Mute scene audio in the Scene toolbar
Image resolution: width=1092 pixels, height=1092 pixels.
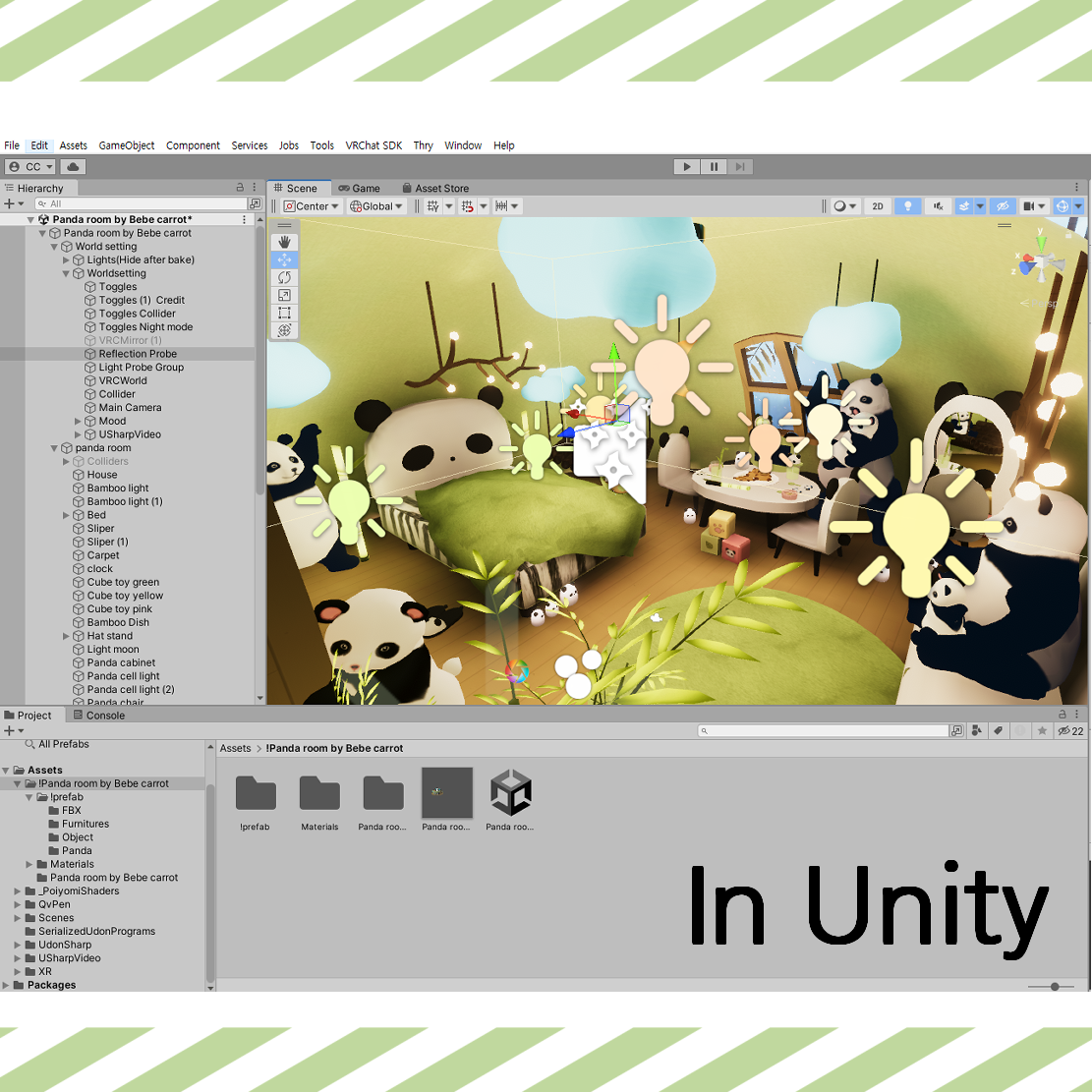937,205
